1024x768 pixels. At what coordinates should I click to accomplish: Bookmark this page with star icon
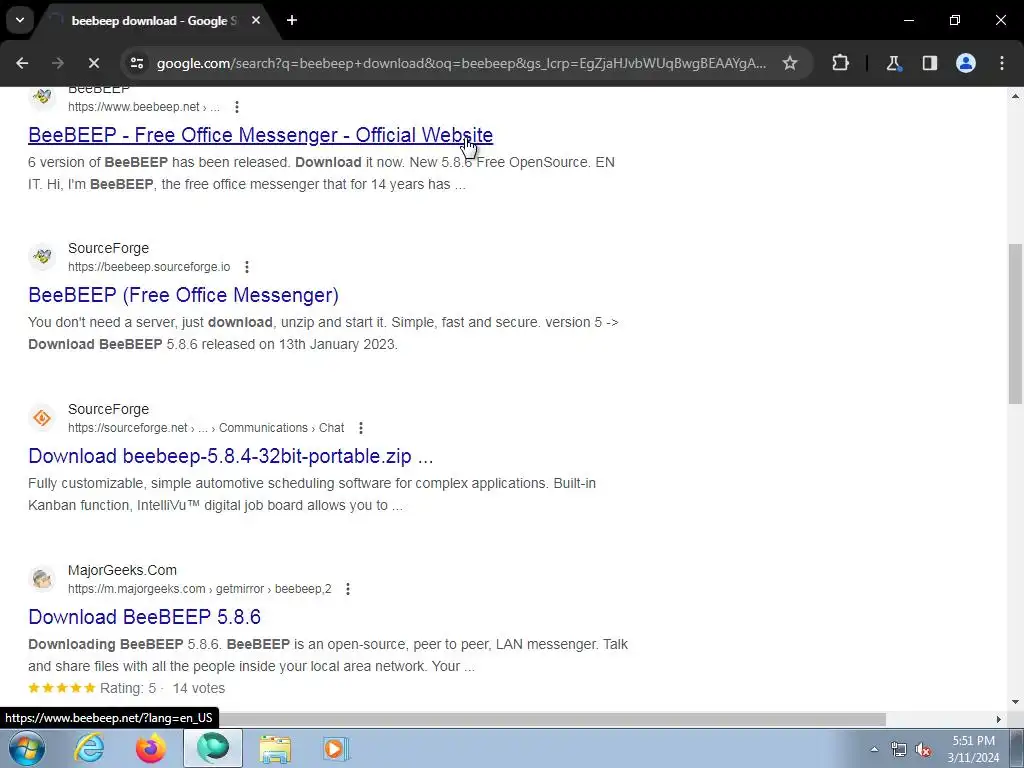(790, 63)
